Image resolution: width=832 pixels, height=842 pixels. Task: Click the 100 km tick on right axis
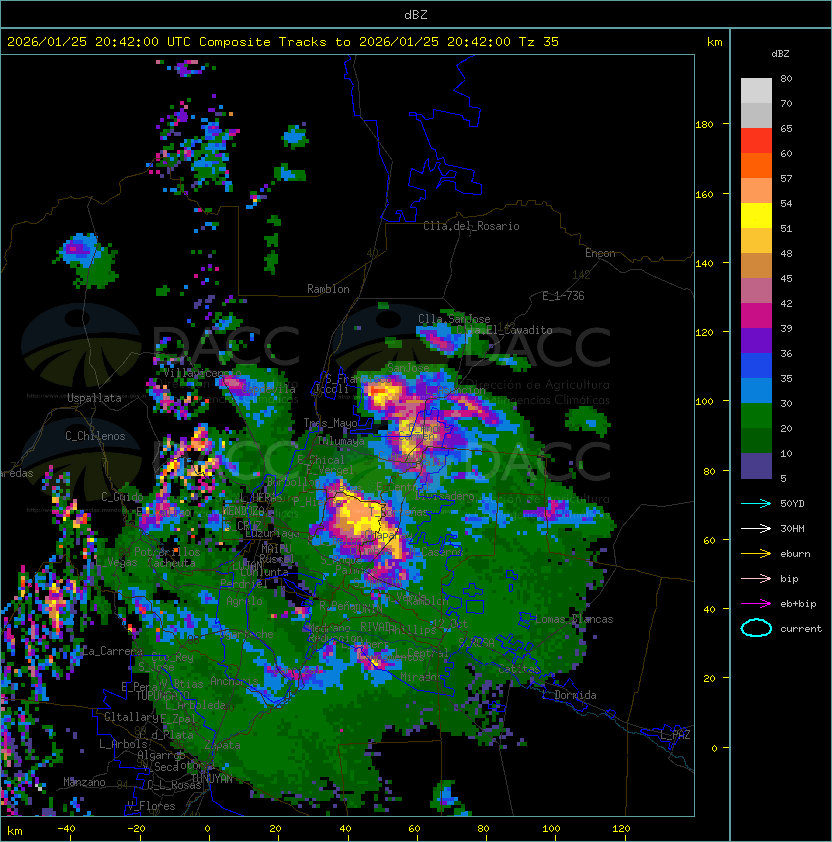pos(704,402)
